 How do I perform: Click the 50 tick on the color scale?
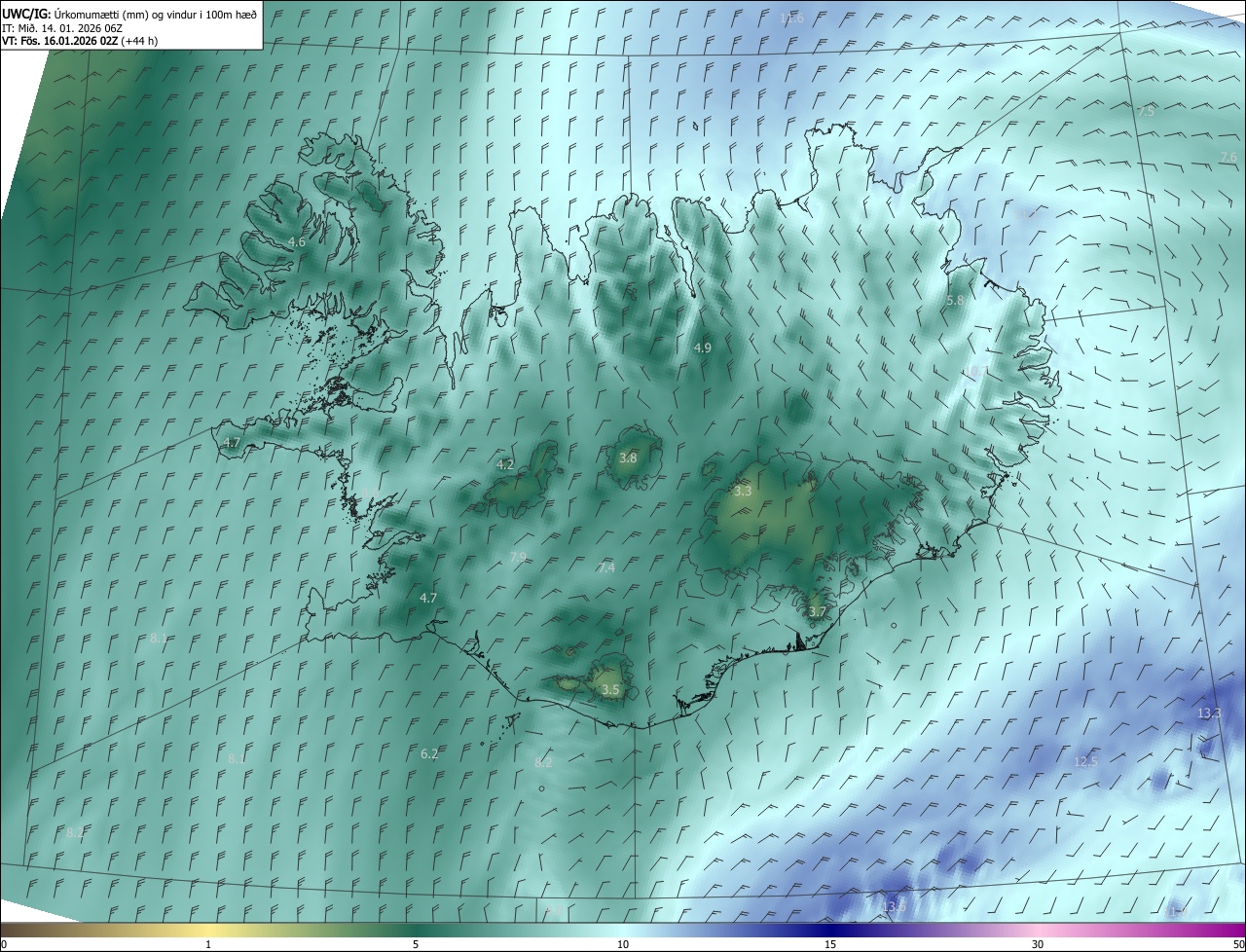pyautogui.click(x=1238, y=944)
